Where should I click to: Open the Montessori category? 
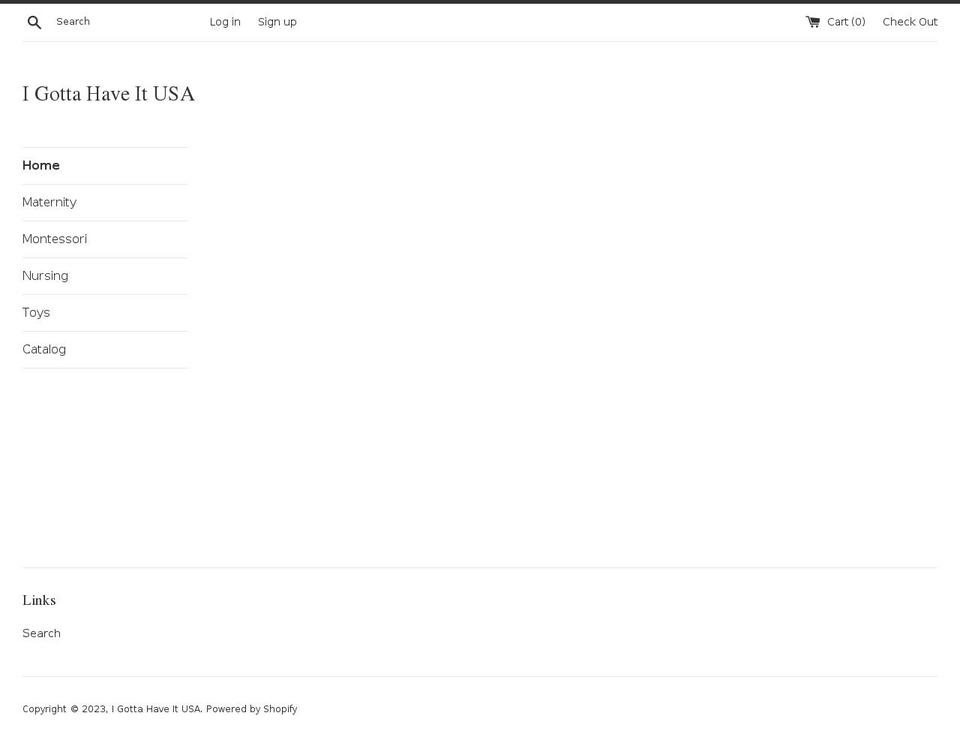point(55,238)
